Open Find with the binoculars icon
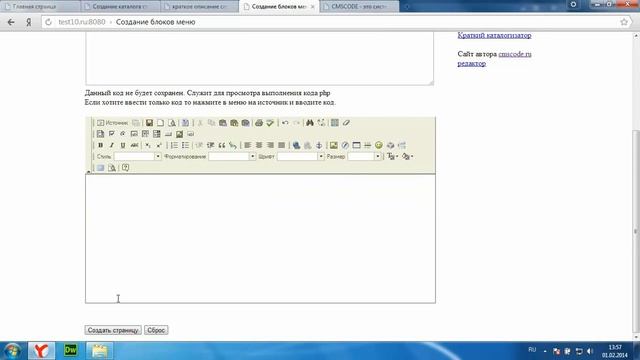 310,123
